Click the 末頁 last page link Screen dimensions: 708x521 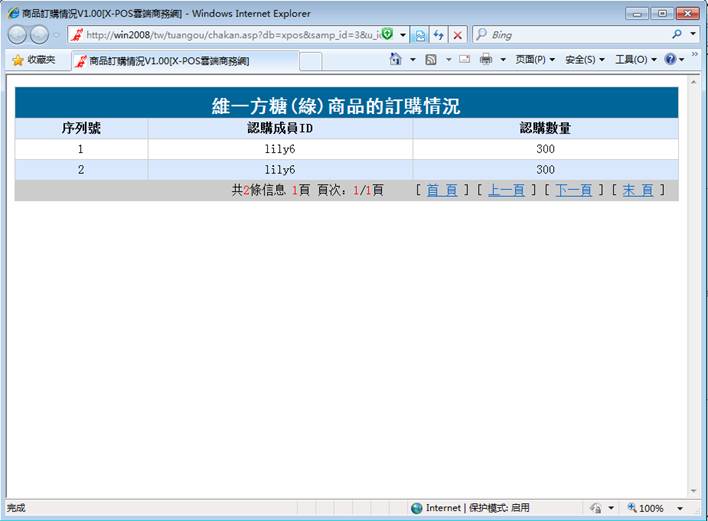pos(638,190)
